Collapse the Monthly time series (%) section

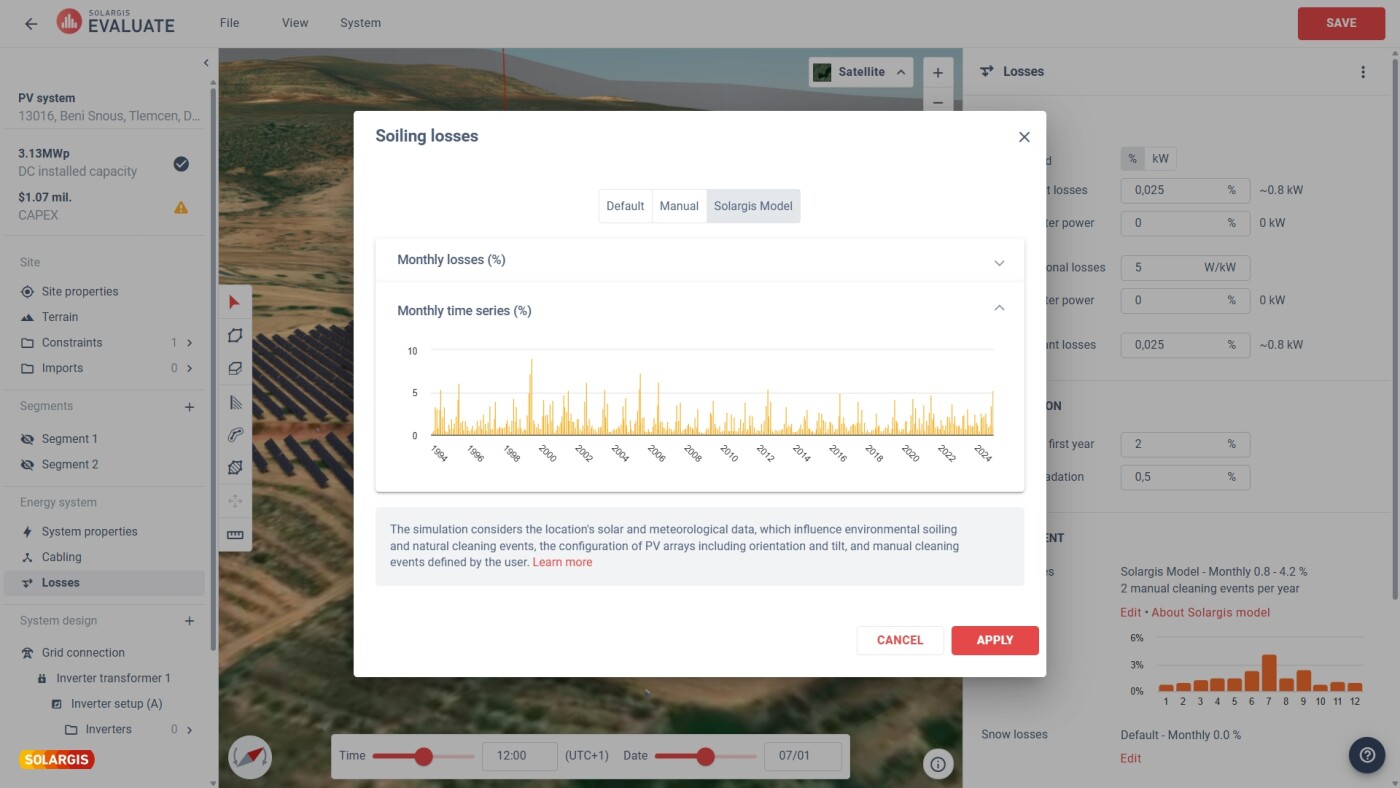pyautogui.click(x=998, y=309)
